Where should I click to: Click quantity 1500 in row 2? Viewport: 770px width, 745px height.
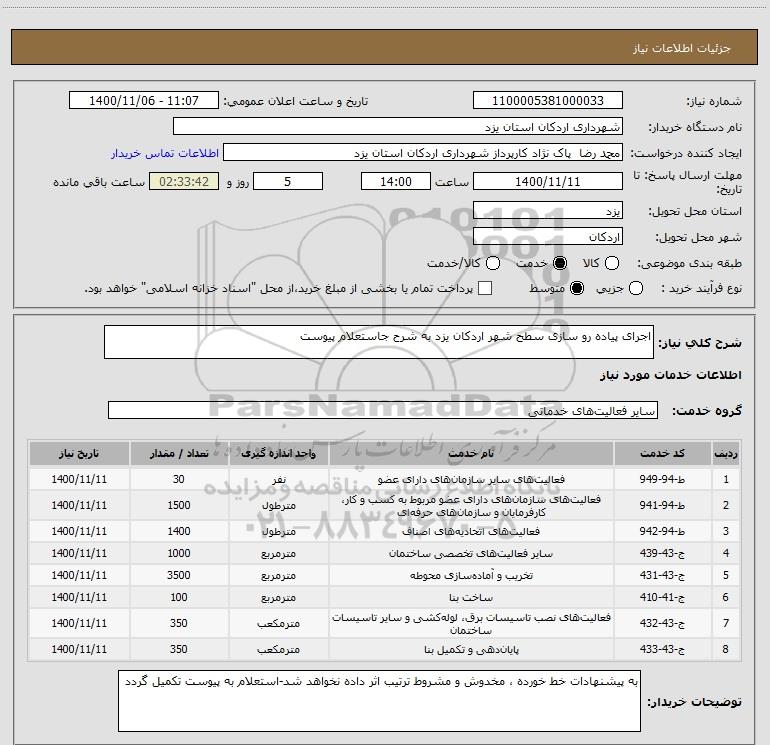tap(179, 505)
